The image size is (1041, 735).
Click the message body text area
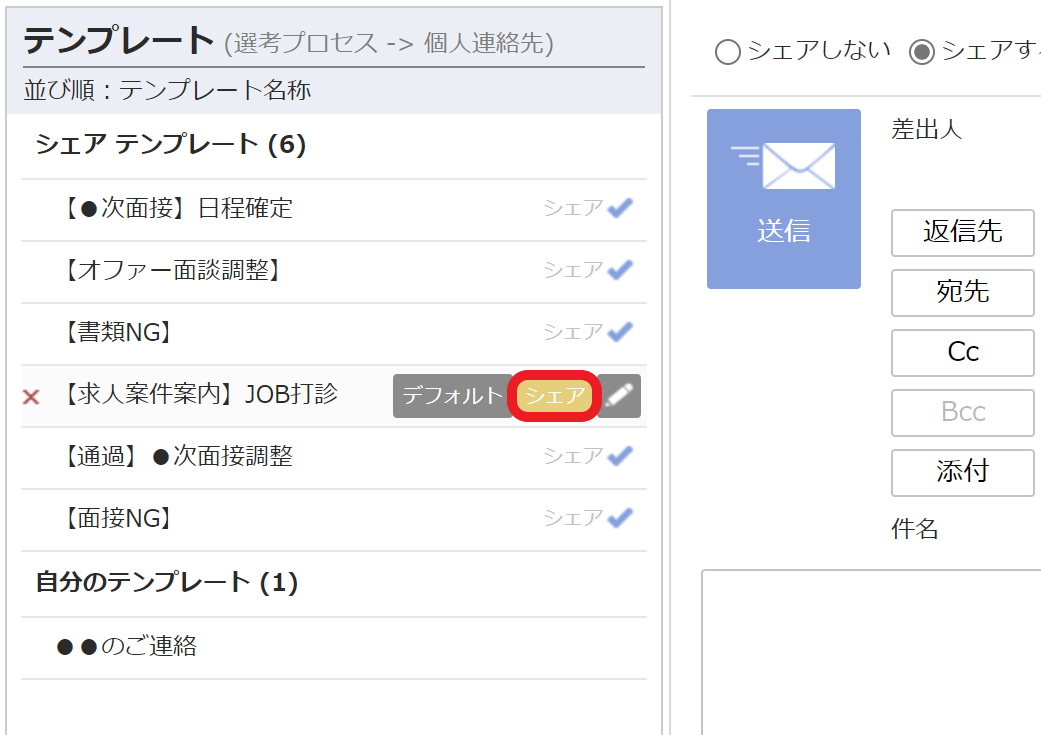(870, 650)
